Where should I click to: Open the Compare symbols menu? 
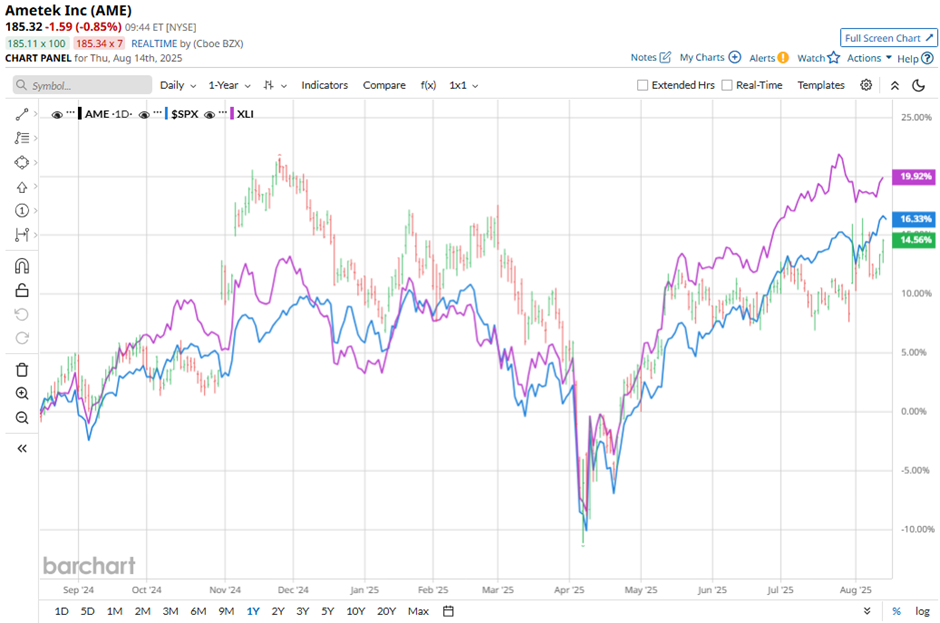[384, 85]
